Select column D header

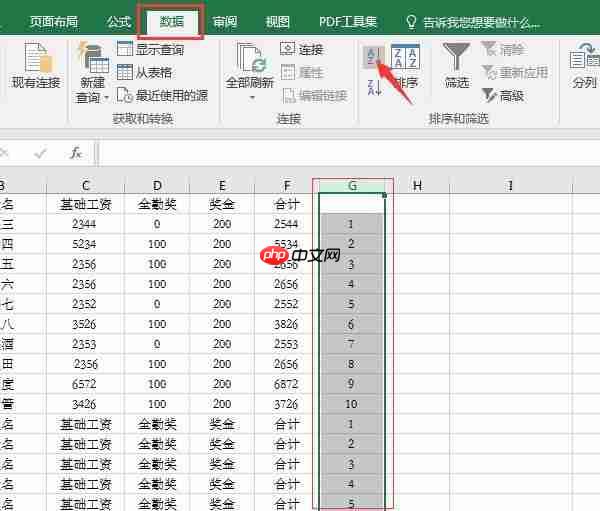click(157, 186)
